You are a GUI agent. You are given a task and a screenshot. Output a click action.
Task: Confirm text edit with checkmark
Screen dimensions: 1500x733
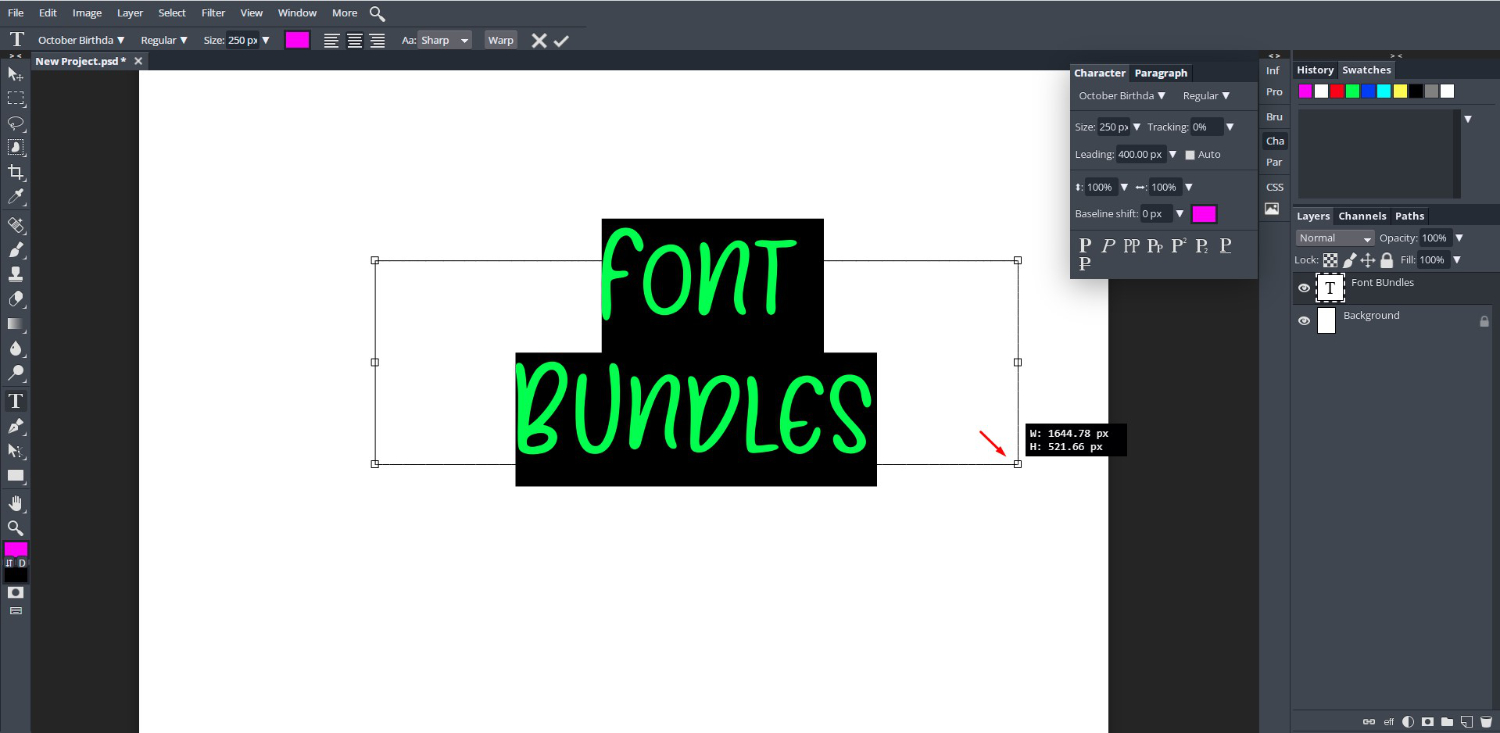561,40
